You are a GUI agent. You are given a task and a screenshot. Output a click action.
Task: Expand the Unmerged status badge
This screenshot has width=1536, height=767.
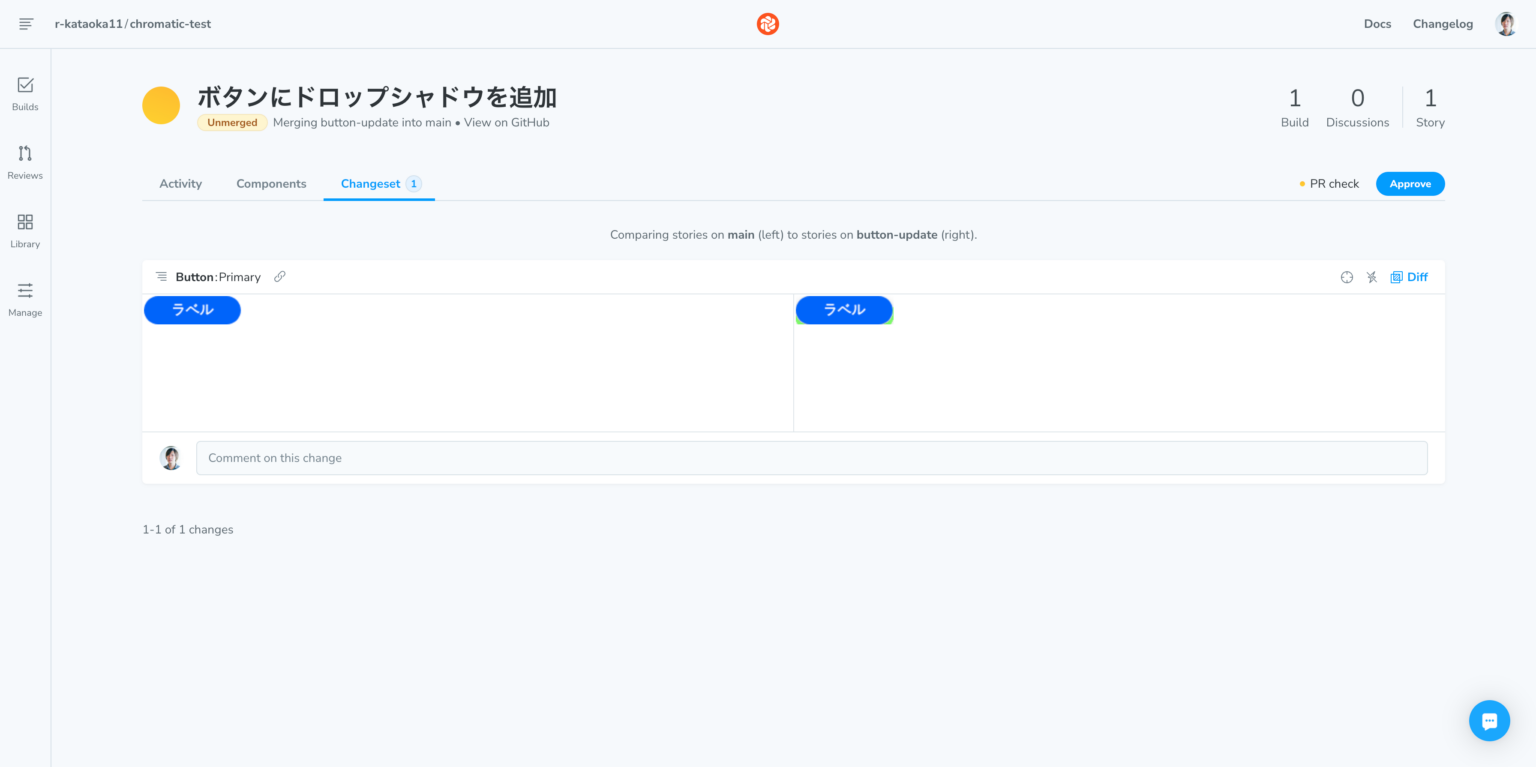pos(231,122)
